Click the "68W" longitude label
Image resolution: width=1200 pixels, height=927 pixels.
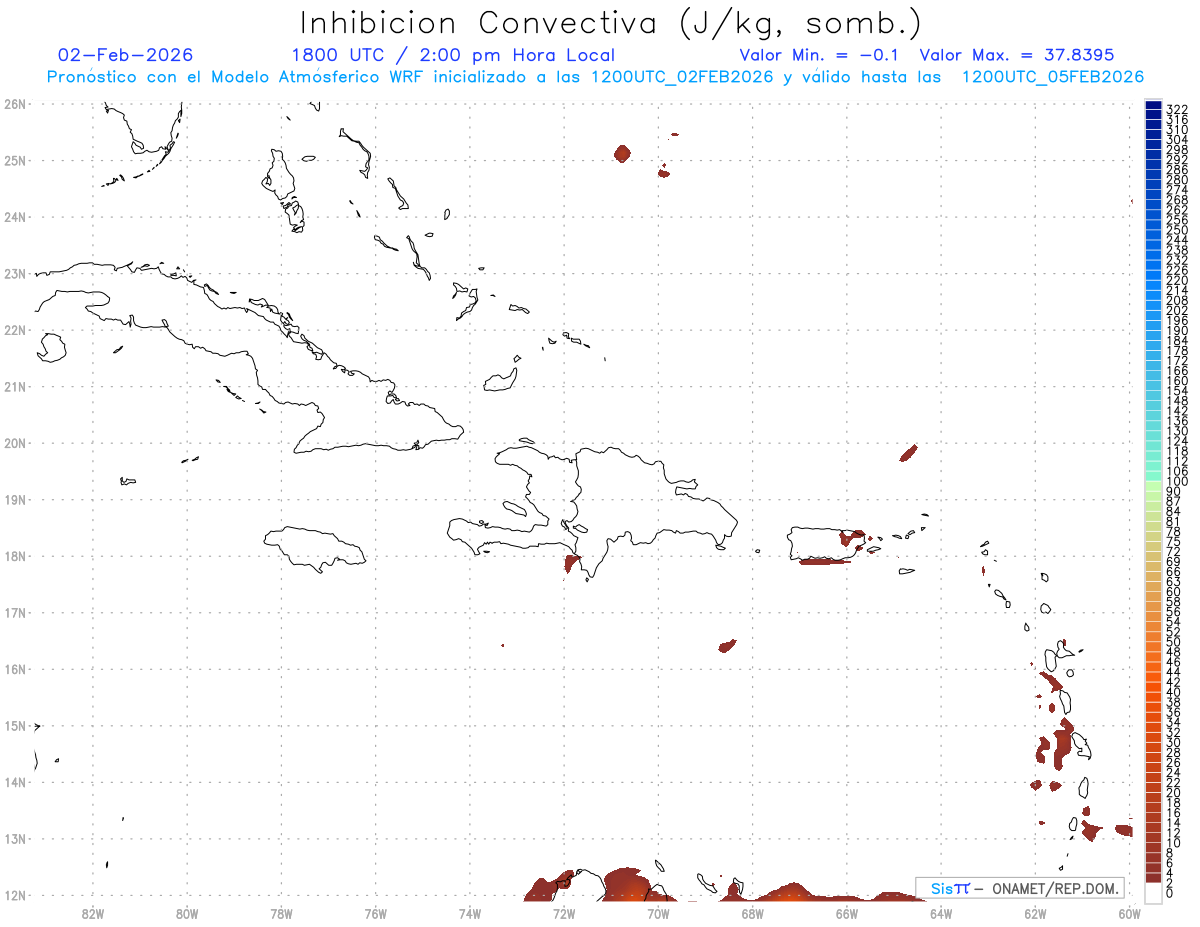point(753,913)
